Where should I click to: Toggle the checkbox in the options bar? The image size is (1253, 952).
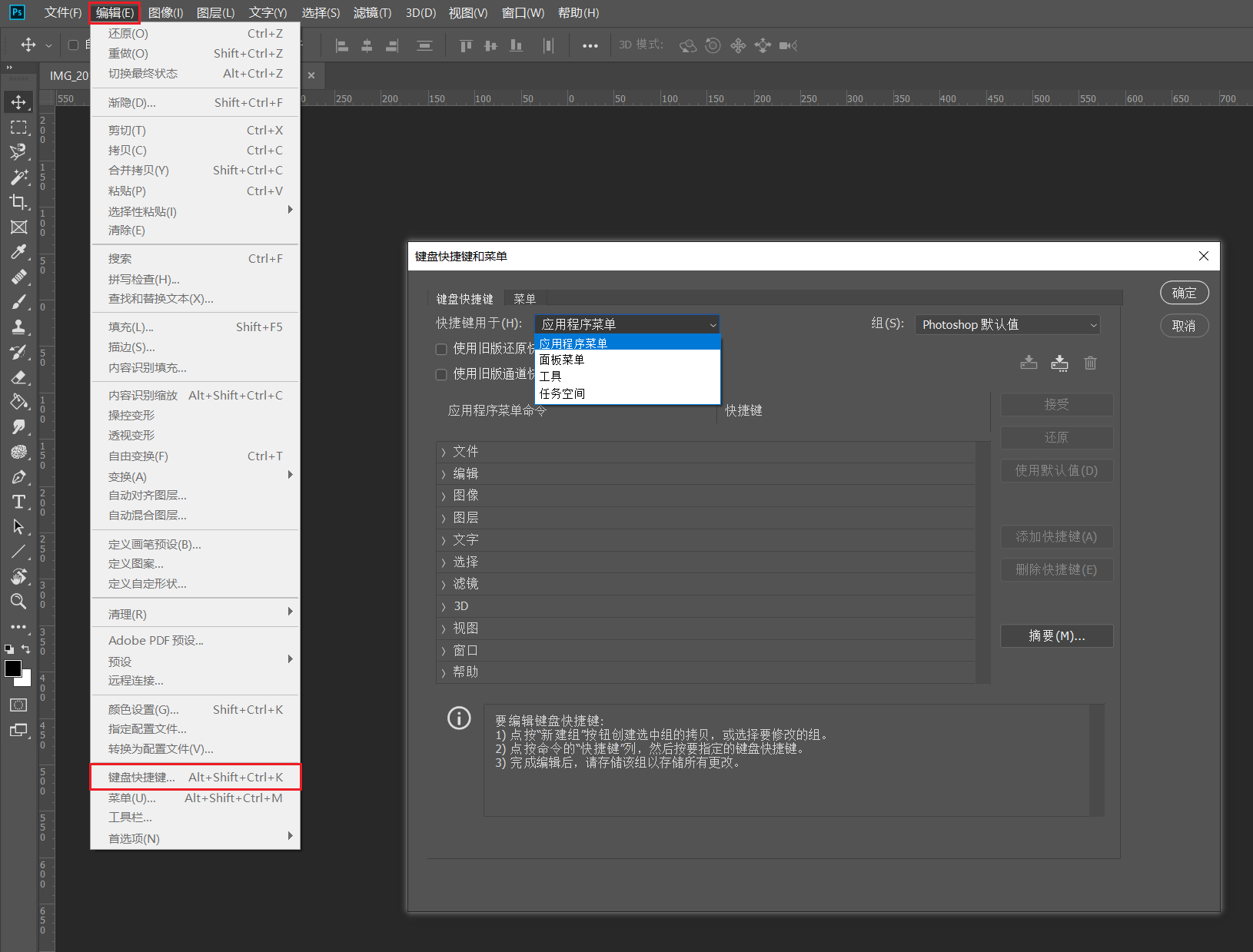[74, 45]
